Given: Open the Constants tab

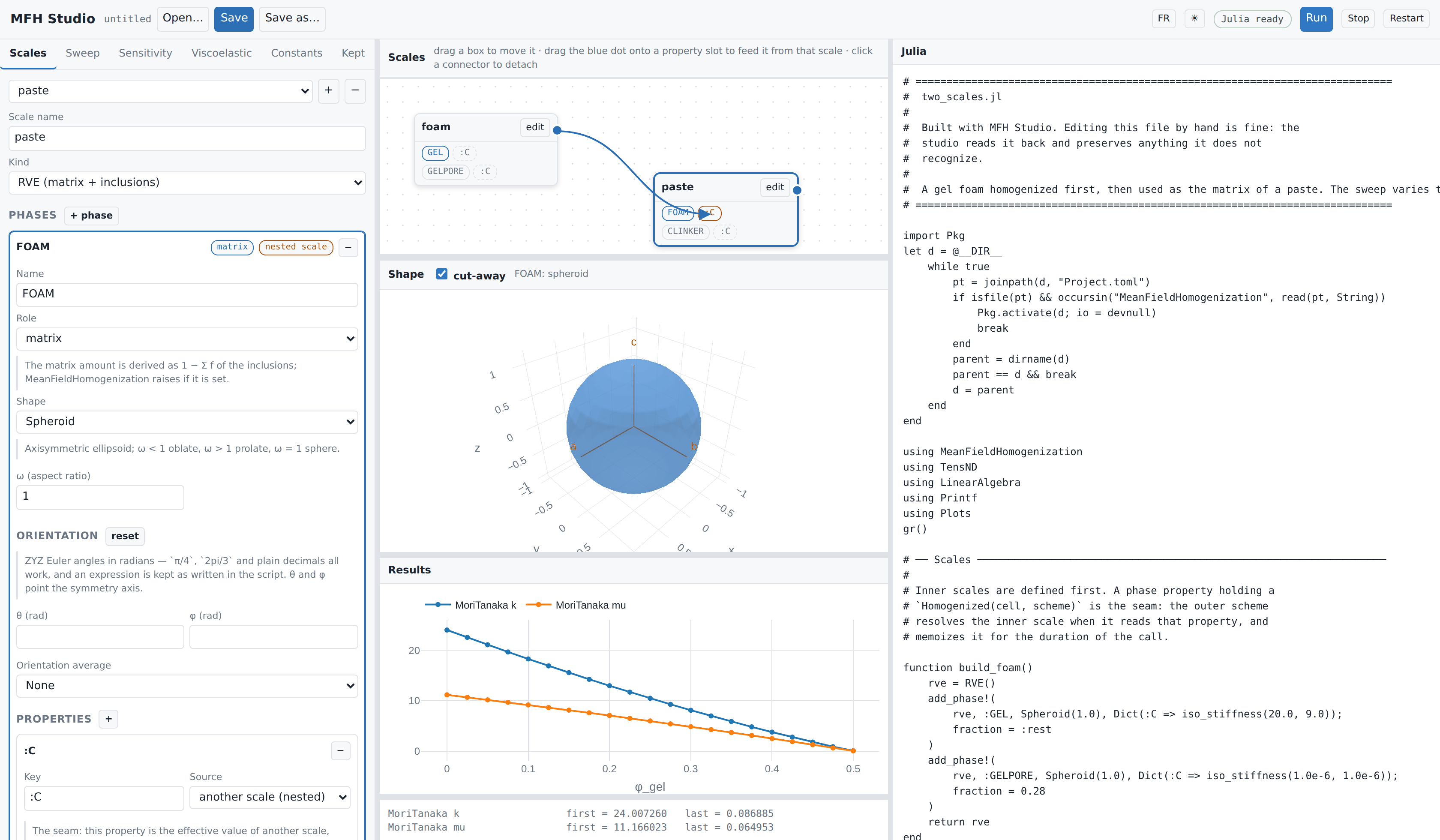Looking at the screenshot, I should pyautogui.click(x=296, y=53).
